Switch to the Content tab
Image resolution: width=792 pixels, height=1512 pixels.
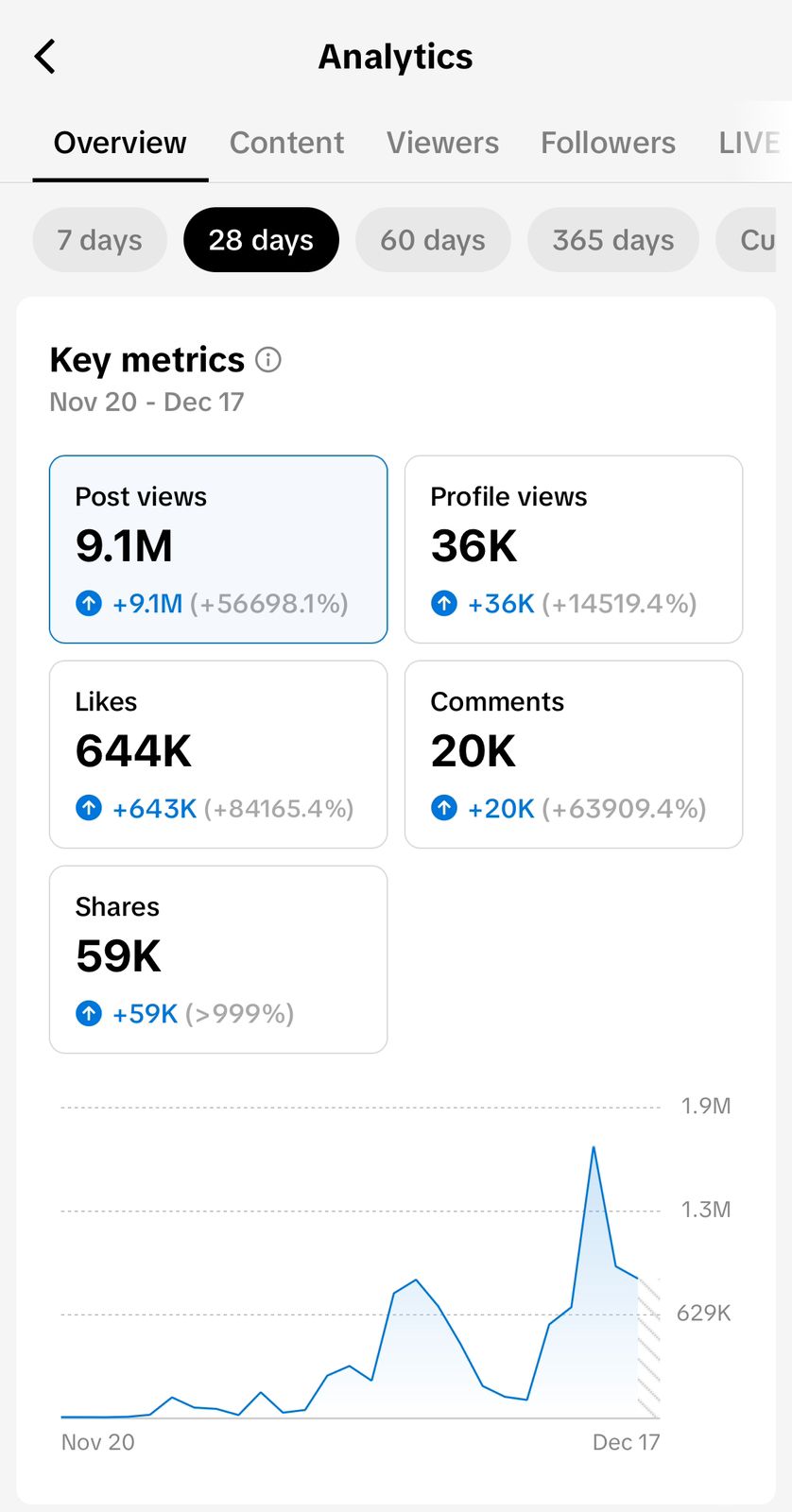(x=286, y=143)
